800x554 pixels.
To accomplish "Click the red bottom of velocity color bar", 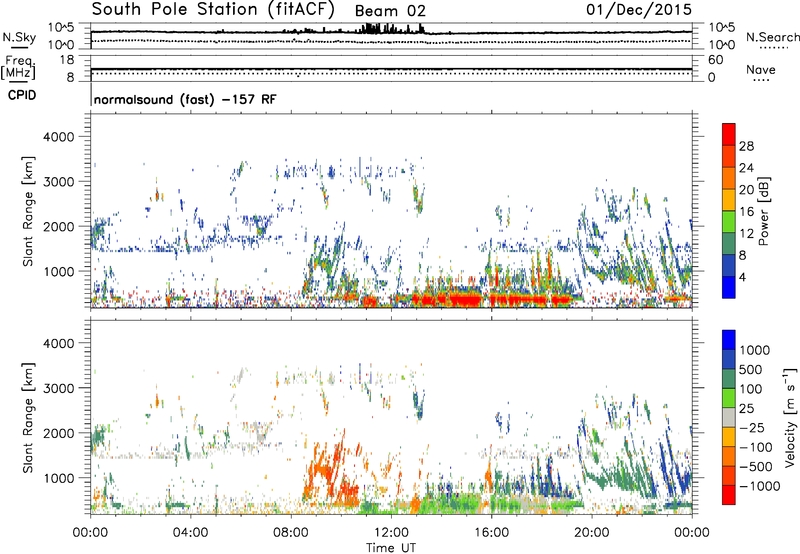I will tap(729, 495).
